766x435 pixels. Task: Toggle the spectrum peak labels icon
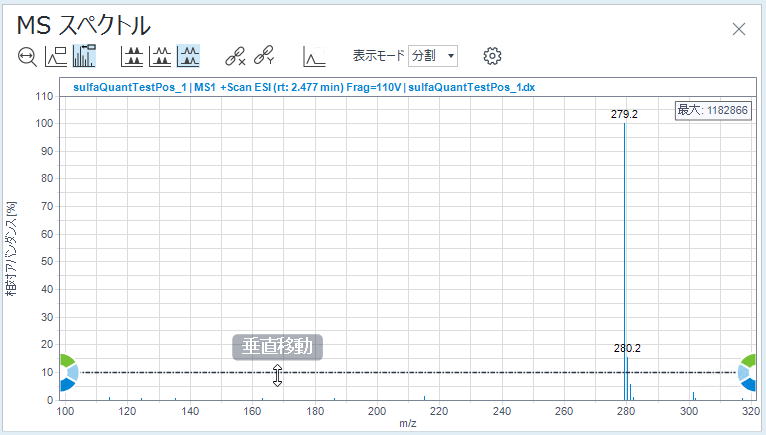[84, 56]
